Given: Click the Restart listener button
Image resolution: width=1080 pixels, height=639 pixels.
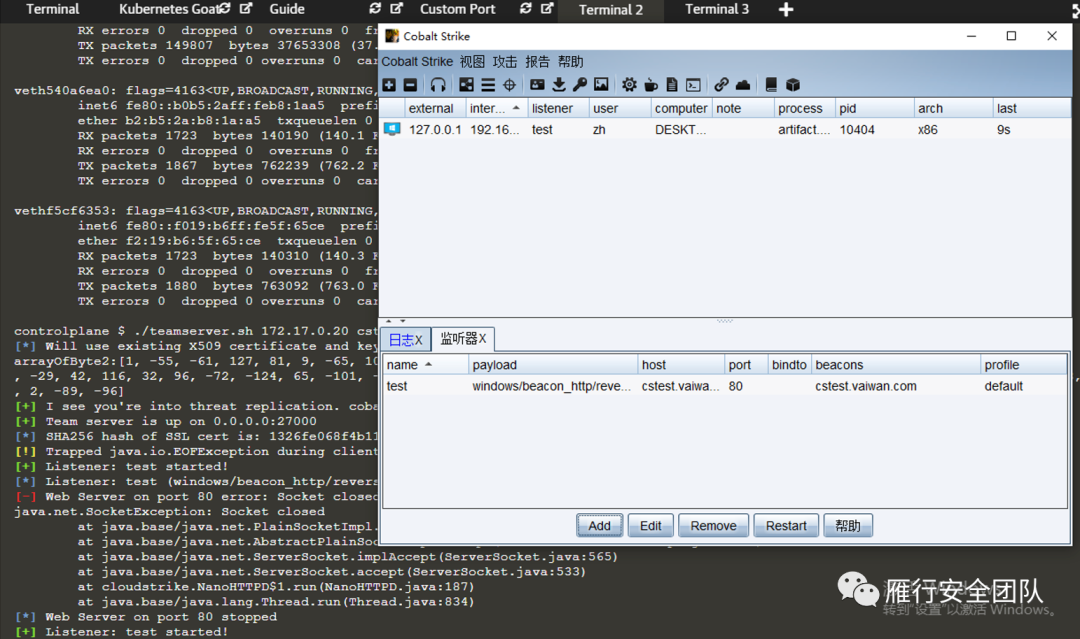Looking at the screenshot, I should tap(786, 525).
